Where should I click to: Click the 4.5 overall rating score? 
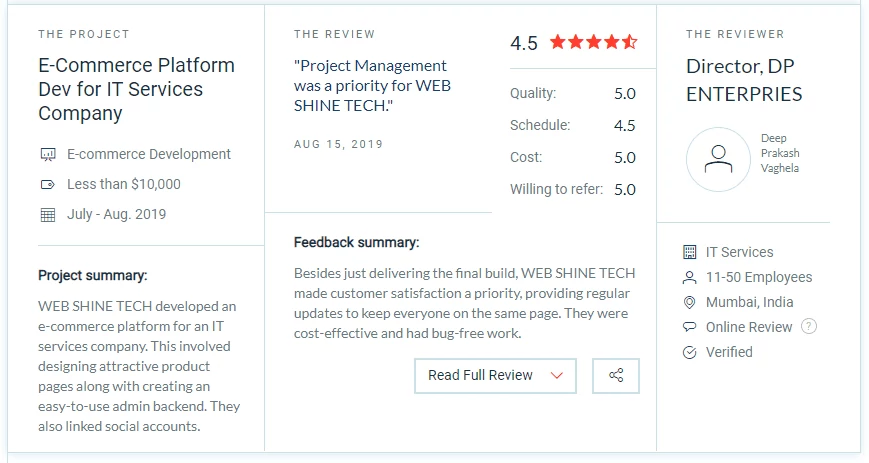click(523, 43)
